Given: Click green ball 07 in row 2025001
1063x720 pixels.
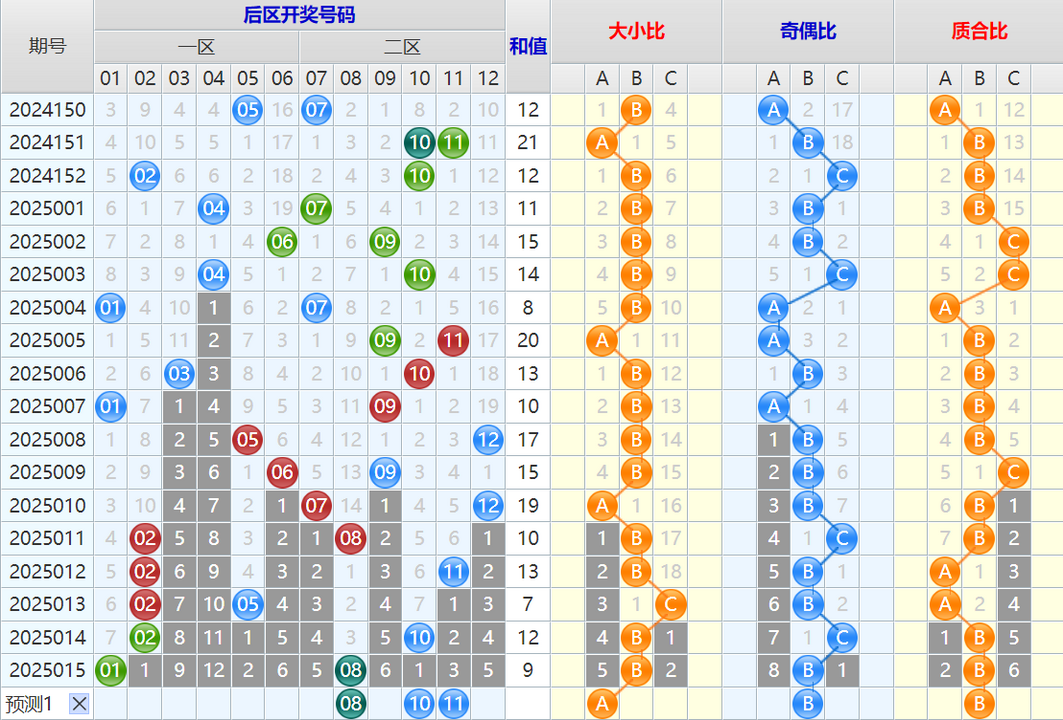Looking at the screenshot, I should pos(316,208).
